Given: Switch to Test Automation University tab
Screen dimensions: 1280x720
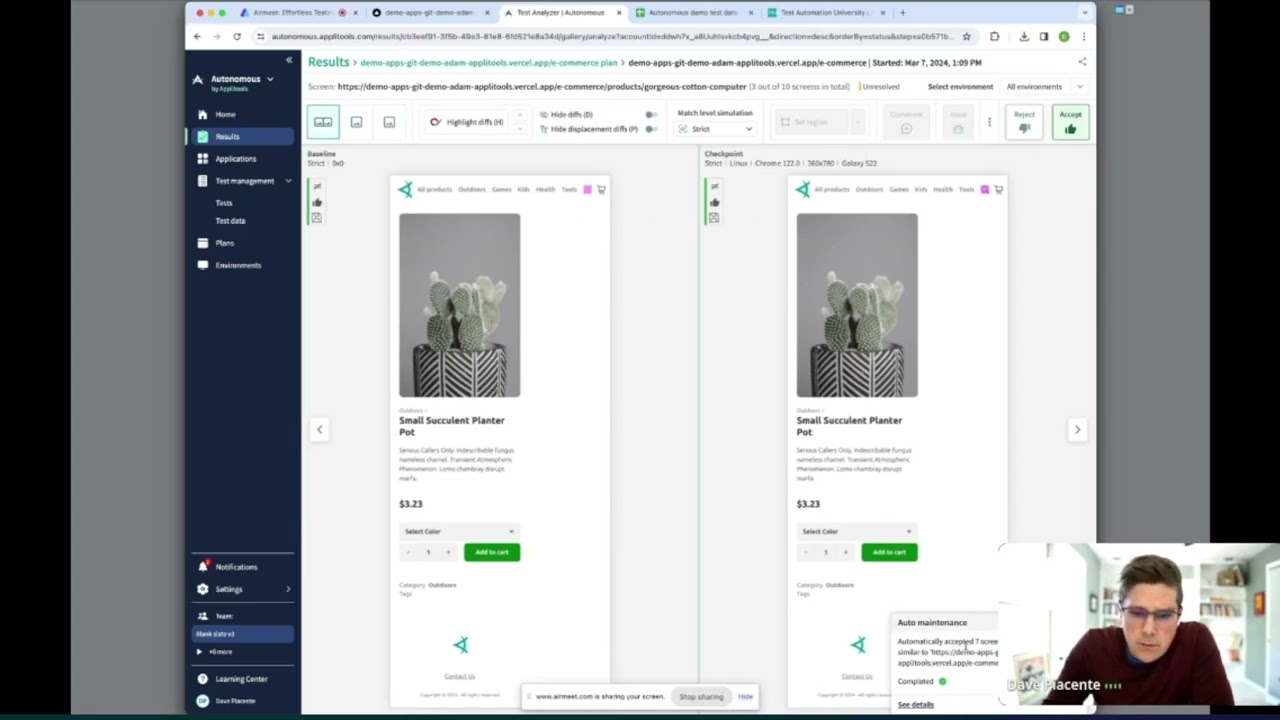Looking at the screenshot, I should point(826,13).
